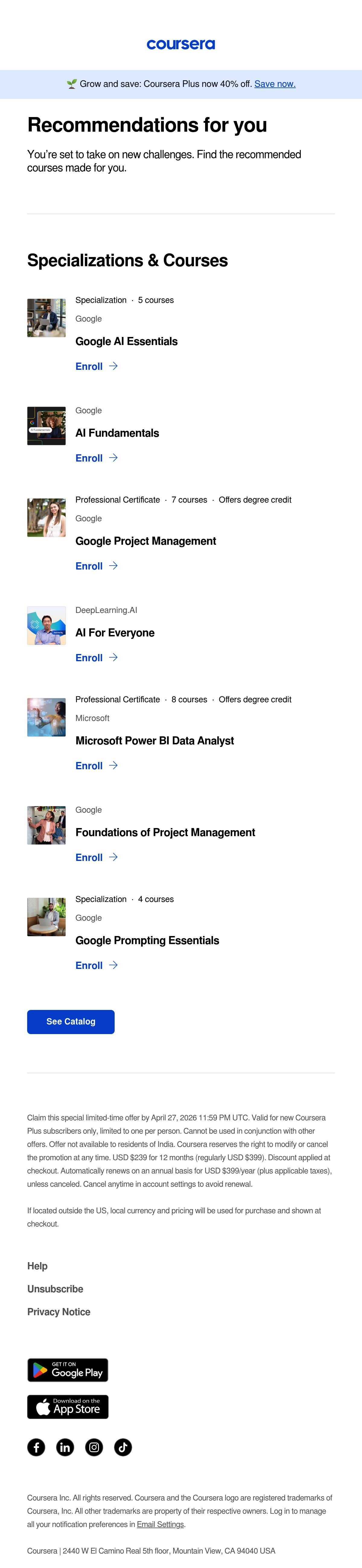Image resolution: width=362 pixels, height=1568 pixels.
Task: Click the Google Play store badge
Action: [x=68, y=1370]
